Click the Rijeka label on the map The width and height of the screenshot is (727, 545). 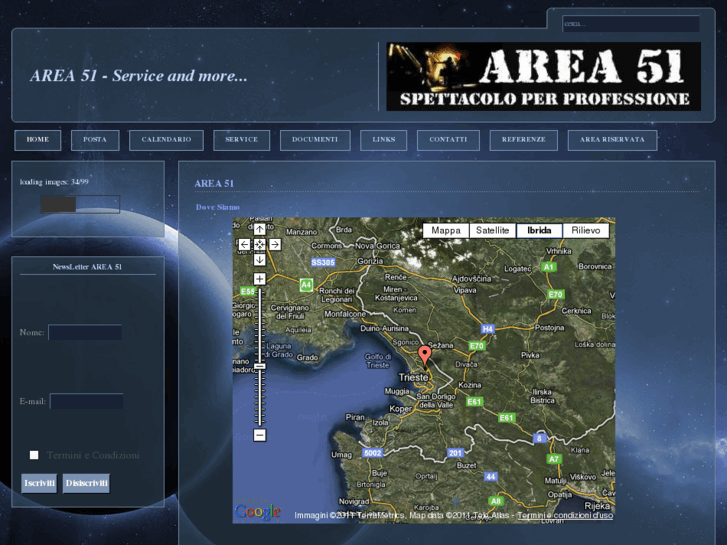coord(598,506)
